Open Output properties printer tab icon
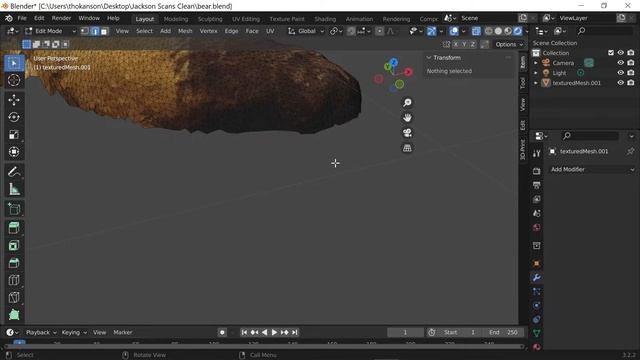 536,185
